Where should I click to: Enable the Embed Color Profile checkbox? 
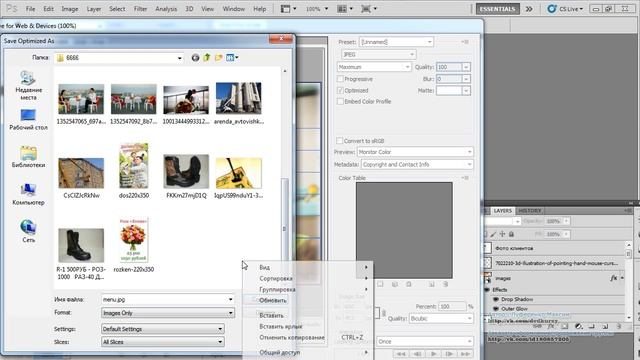click(x=340, y=101)
